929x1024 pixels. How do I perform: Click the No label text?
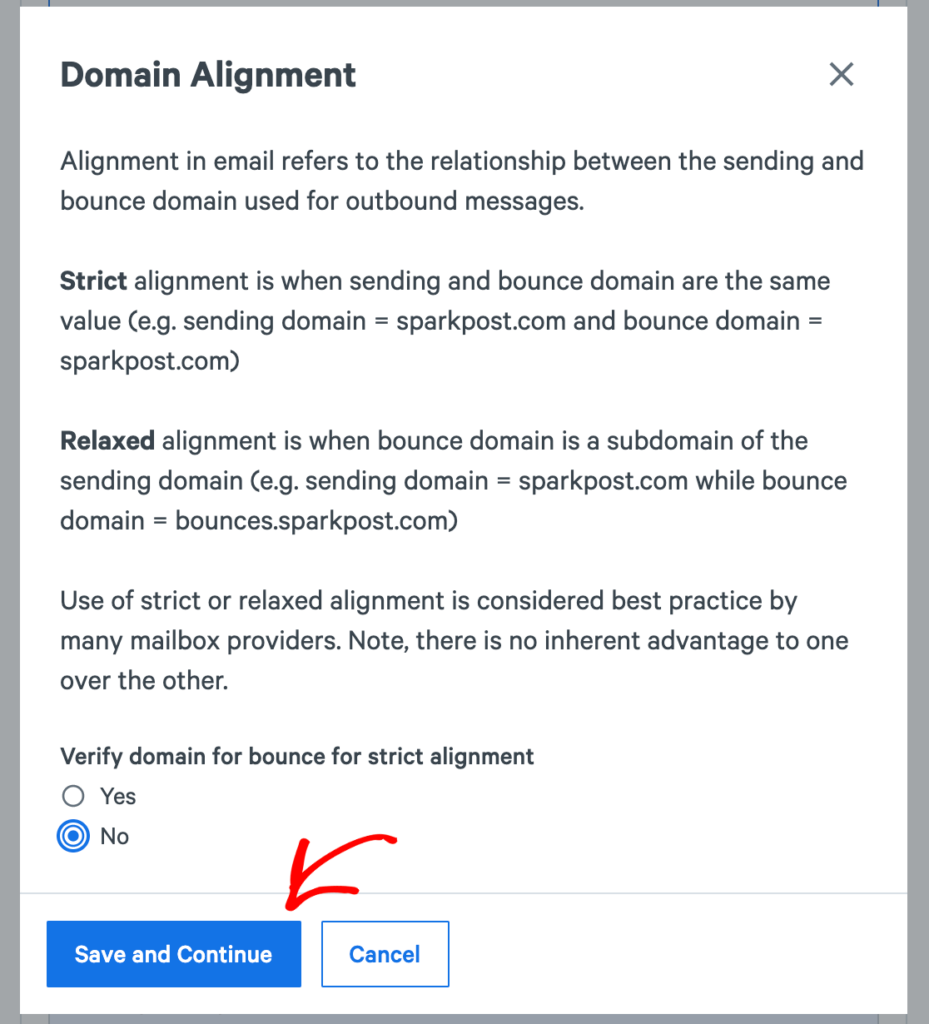114,836
